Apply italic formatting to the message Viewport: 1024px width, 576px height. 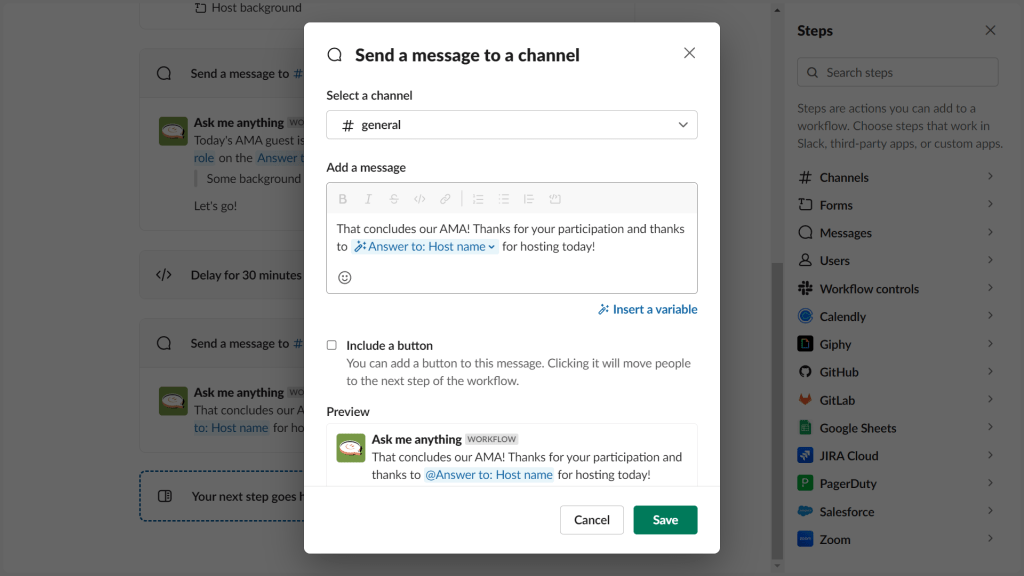pos(368,199)
